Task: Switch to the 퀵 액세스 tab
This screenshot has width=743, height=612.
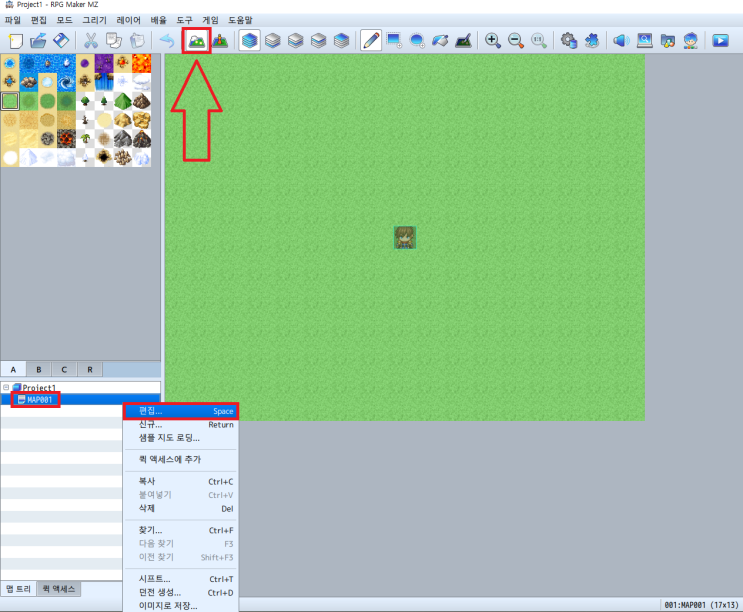Action: point(59,589)
